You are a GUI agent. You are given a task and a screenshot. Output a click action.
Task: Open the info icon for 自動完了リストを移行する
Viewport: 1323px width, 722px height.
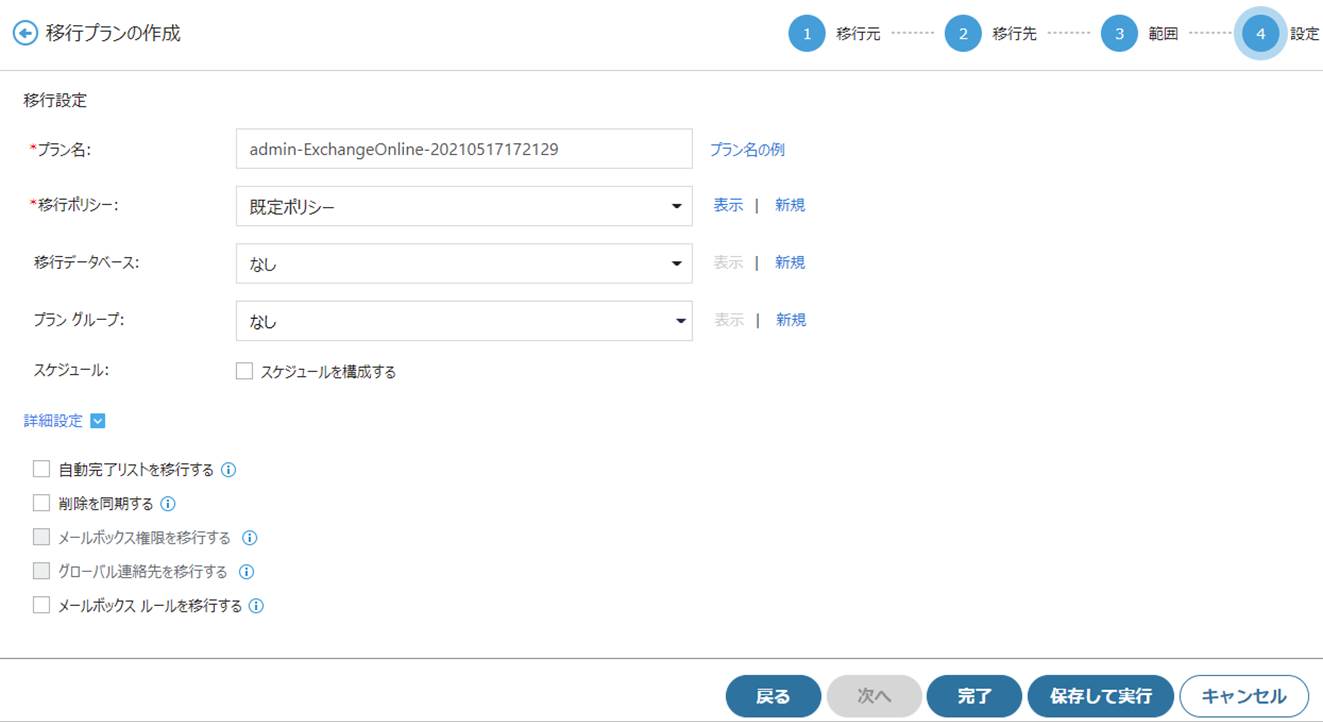coord(228,469)
